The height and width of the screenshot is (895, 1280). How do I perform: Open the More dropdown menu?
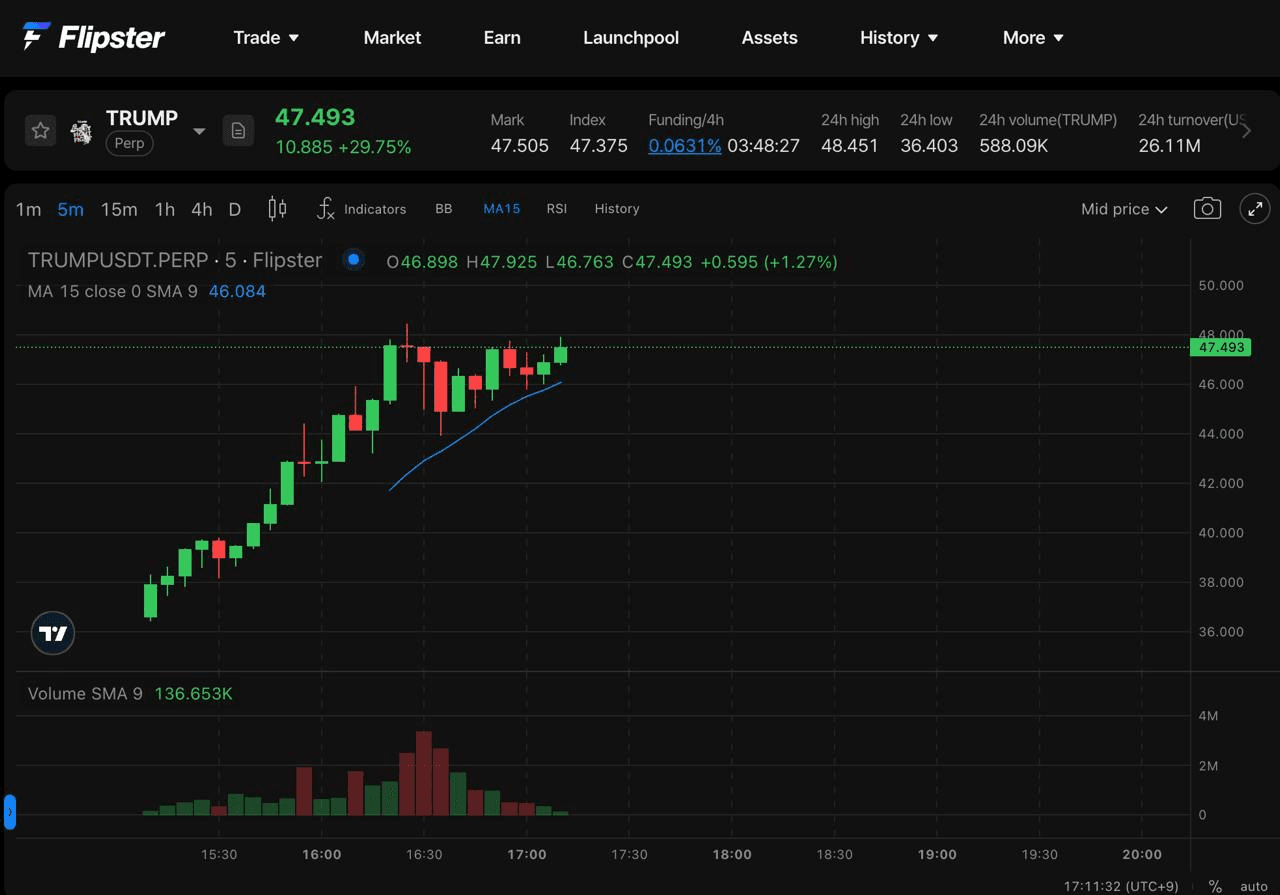1033,38
